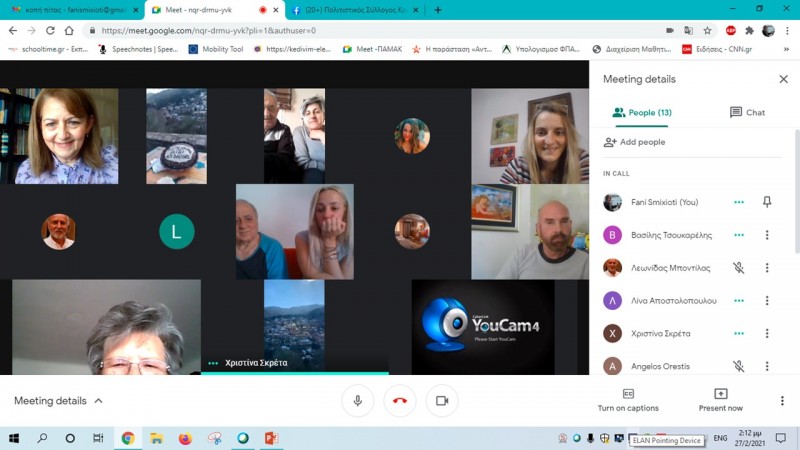Pin Fani Smixioti to the screen
This screenshot has width=800, height=450.
(767, 202)
